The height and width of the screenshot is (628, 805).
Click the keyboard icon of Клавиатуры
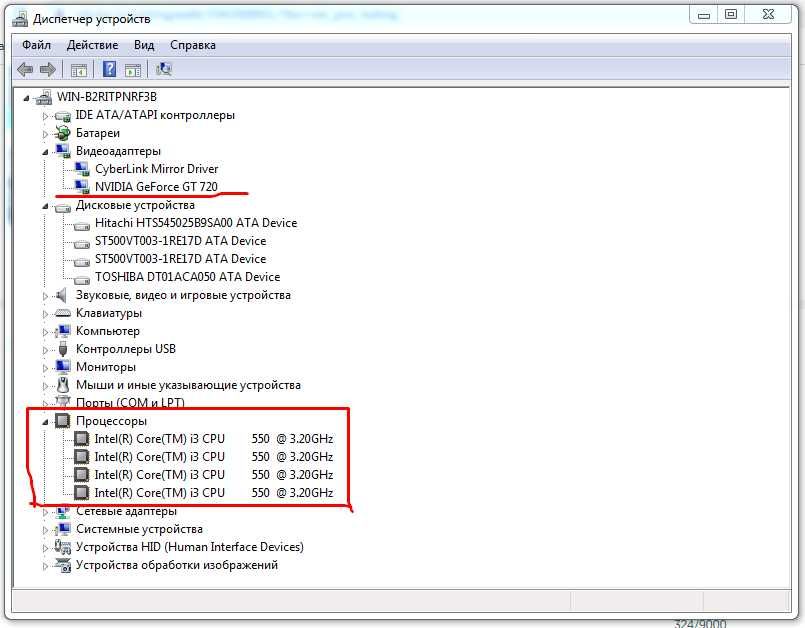[63, 313]
